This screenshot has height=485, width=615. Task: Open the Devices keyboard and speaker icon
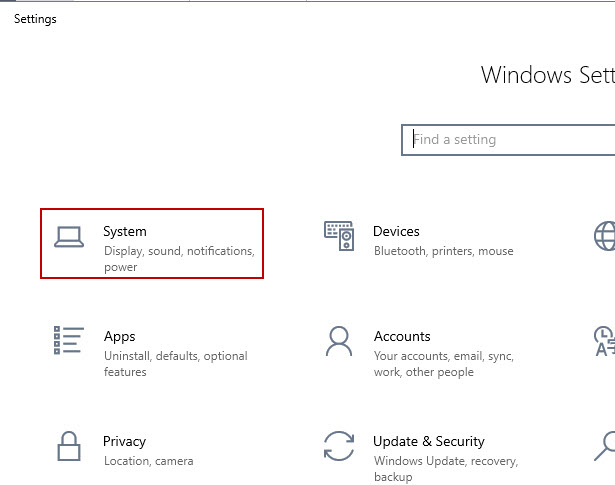point(339,236)
